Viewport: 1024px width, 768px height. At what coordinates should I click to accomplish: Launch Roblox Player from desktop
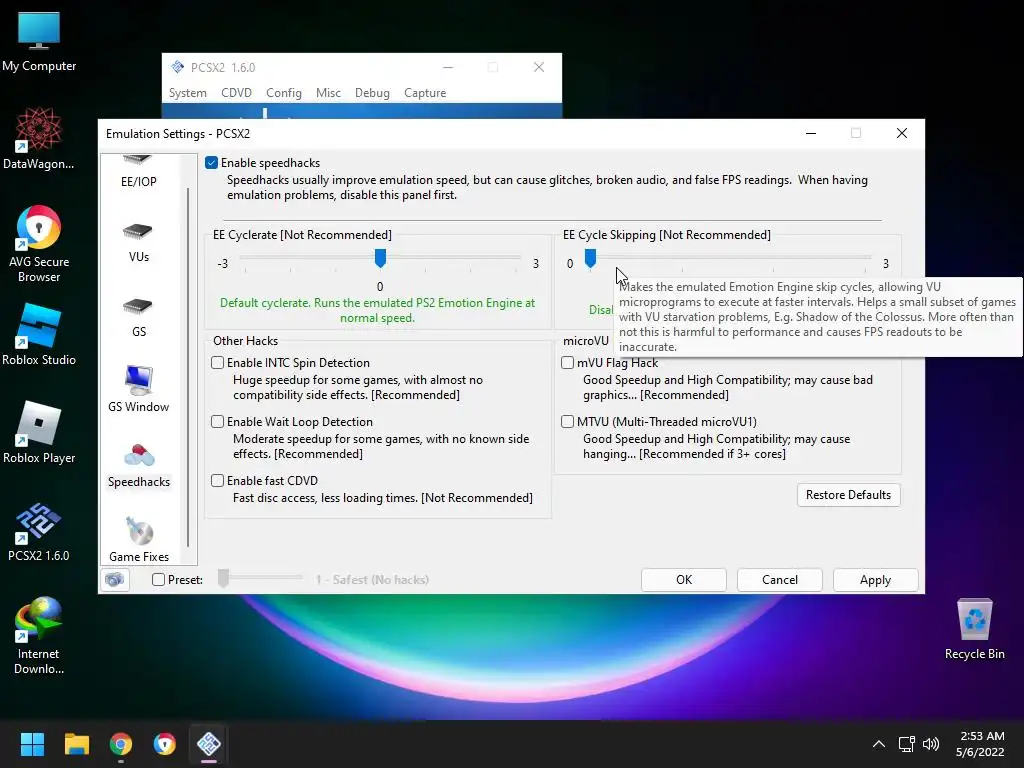pos(39,432)
